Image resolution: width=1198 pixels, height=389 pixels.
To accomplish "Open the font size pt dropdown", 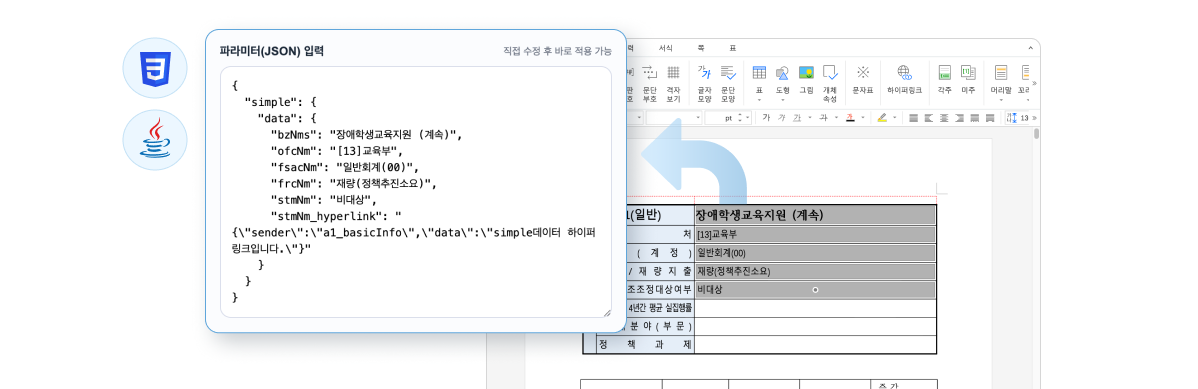I will point(747,118).
